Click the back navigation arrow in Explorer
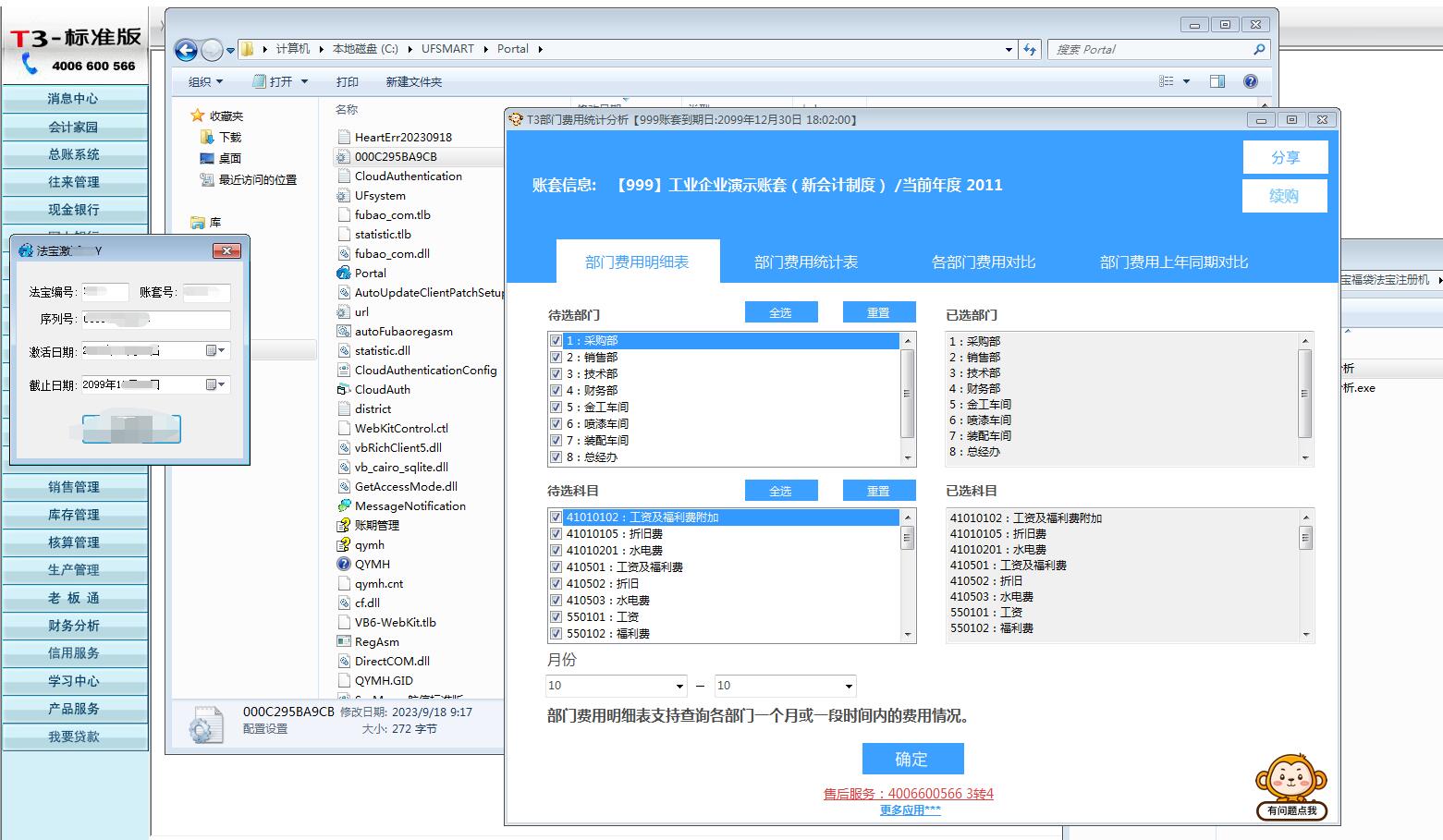 click(x=186, y=50)
